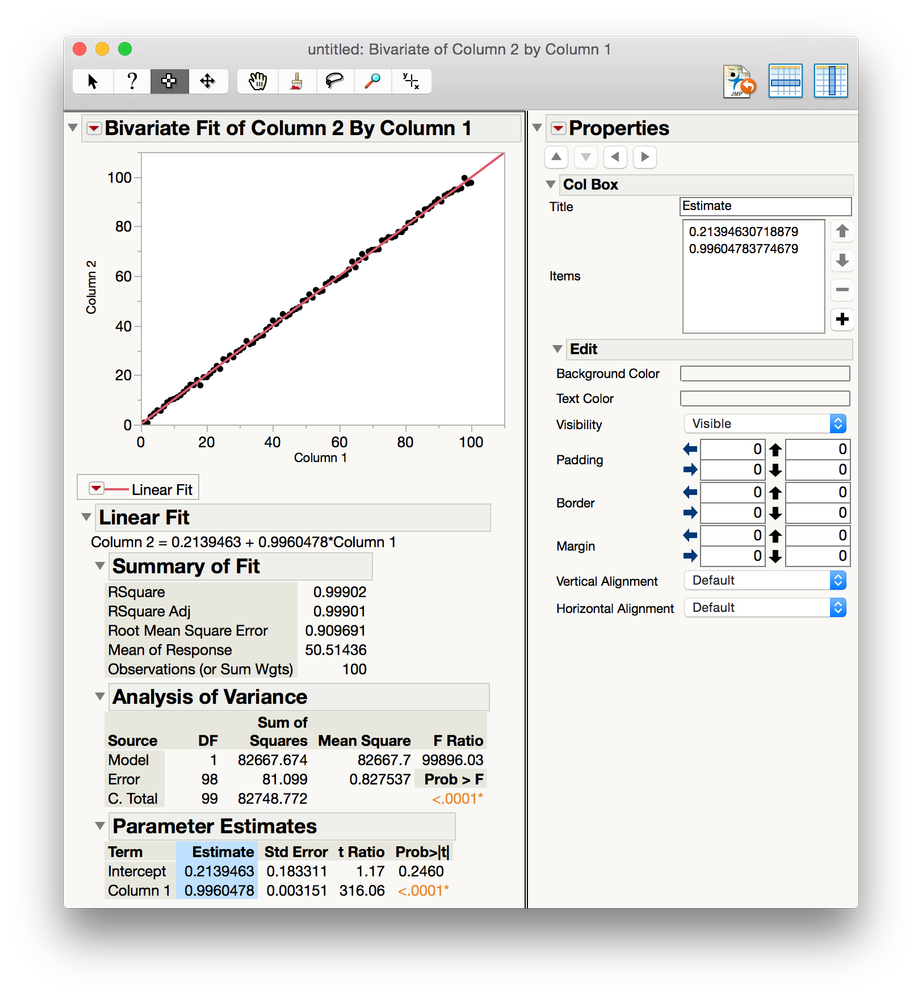This screenshot has width=922, height=999.
Task: Click the Padding top value field
Action: (818, 449)
